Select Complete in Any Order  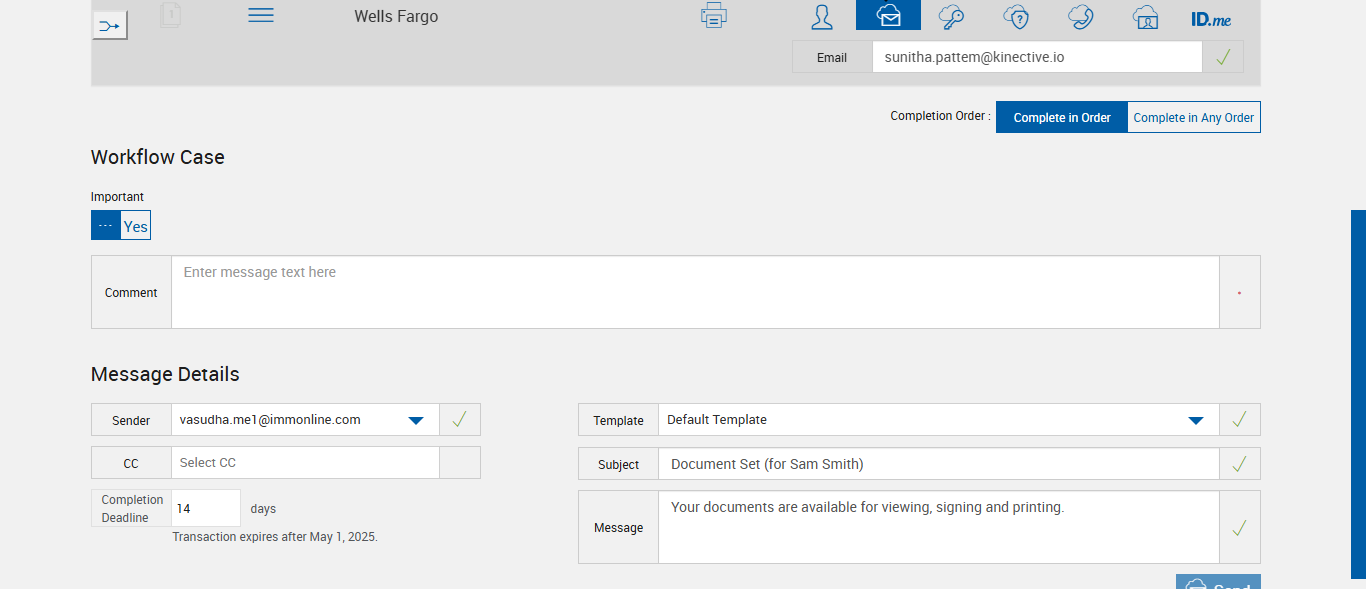point(1193,117)
